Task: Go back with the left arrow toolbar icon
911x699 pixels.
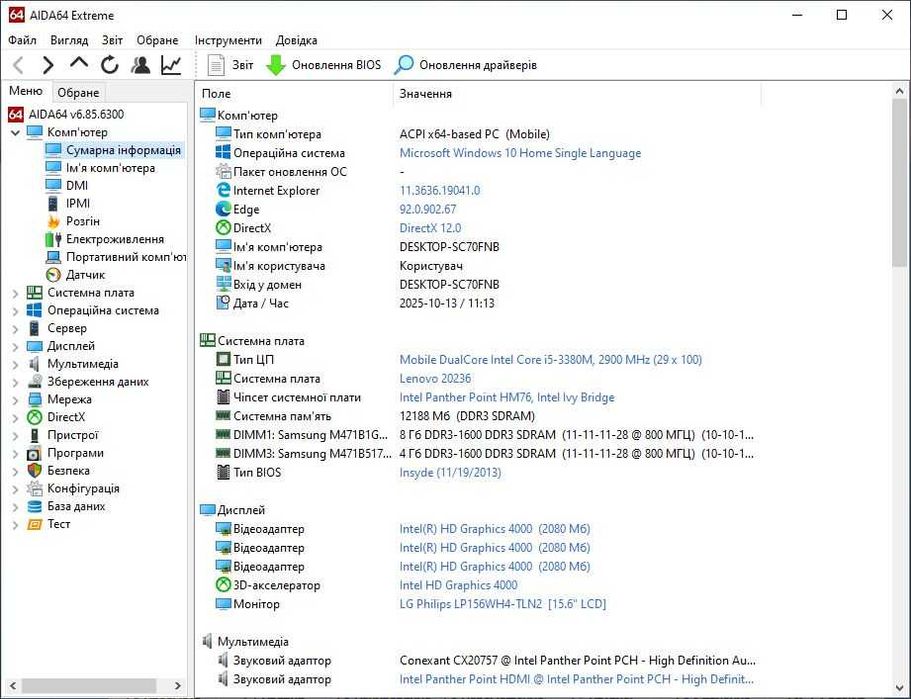Action: pyautogui.click(x=19, y=64)
